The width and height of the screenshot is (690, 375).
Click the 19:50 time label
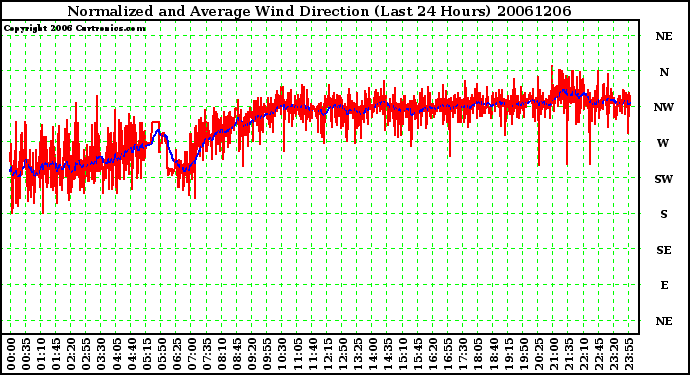[x=523, y=354]
